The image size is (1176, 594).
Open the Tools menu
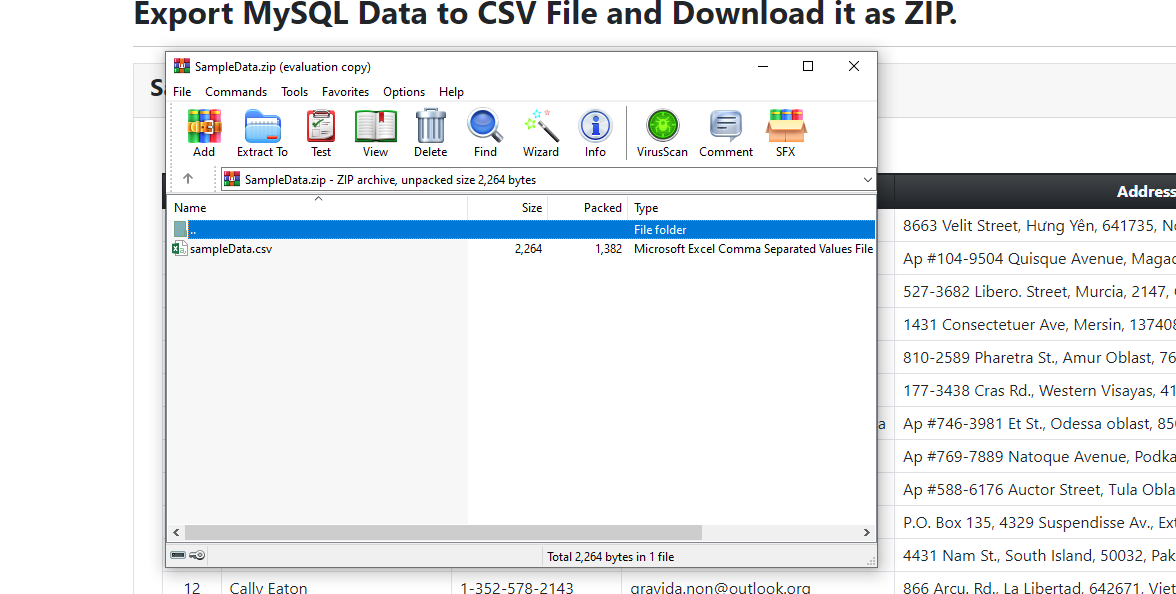[x=295, y=92]
